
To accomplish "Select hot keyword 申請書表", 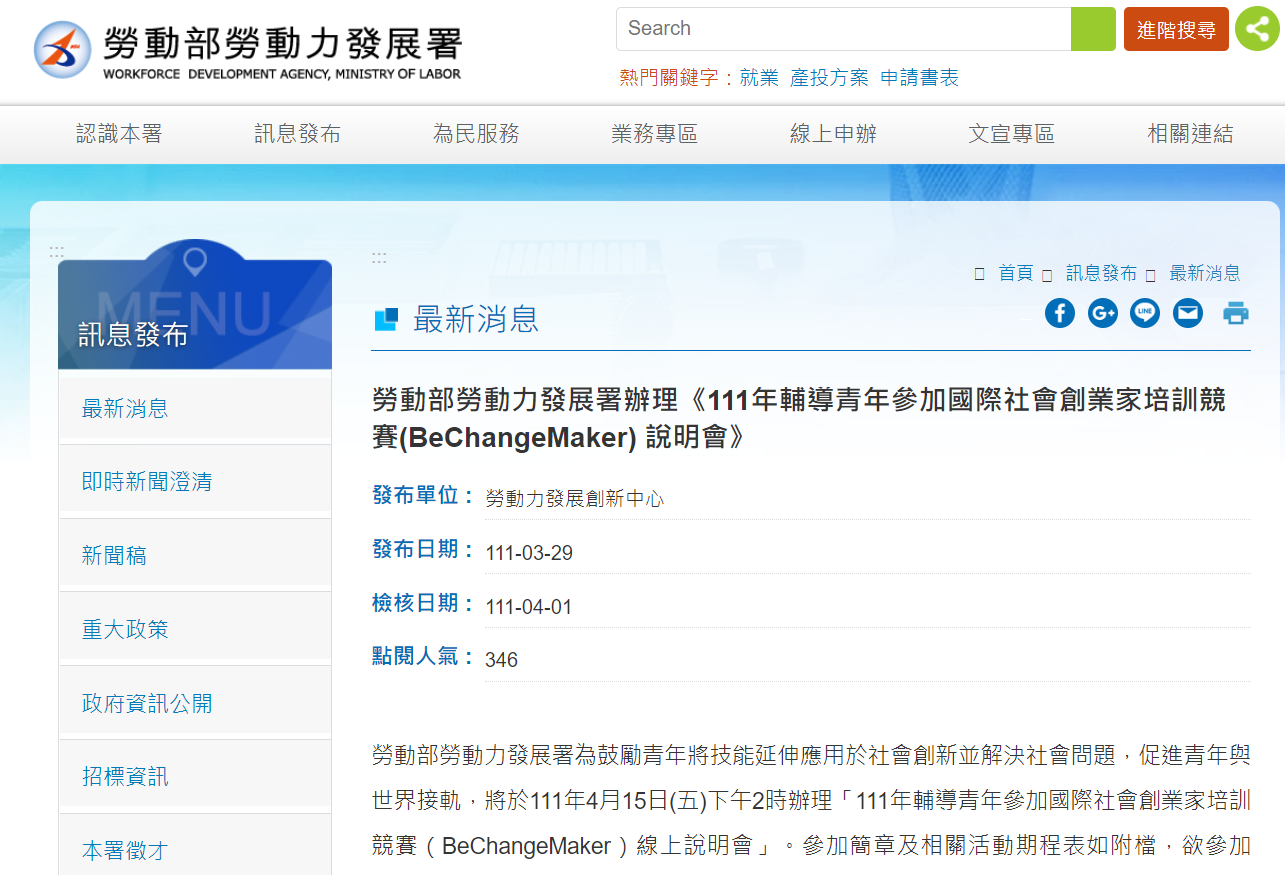I will [920, 78].
